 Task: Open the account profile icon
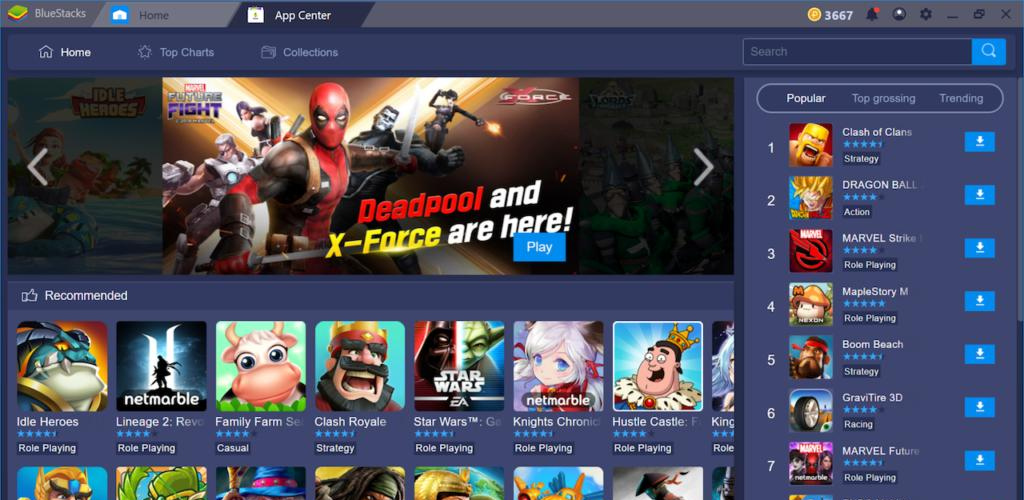pos(899,14)
